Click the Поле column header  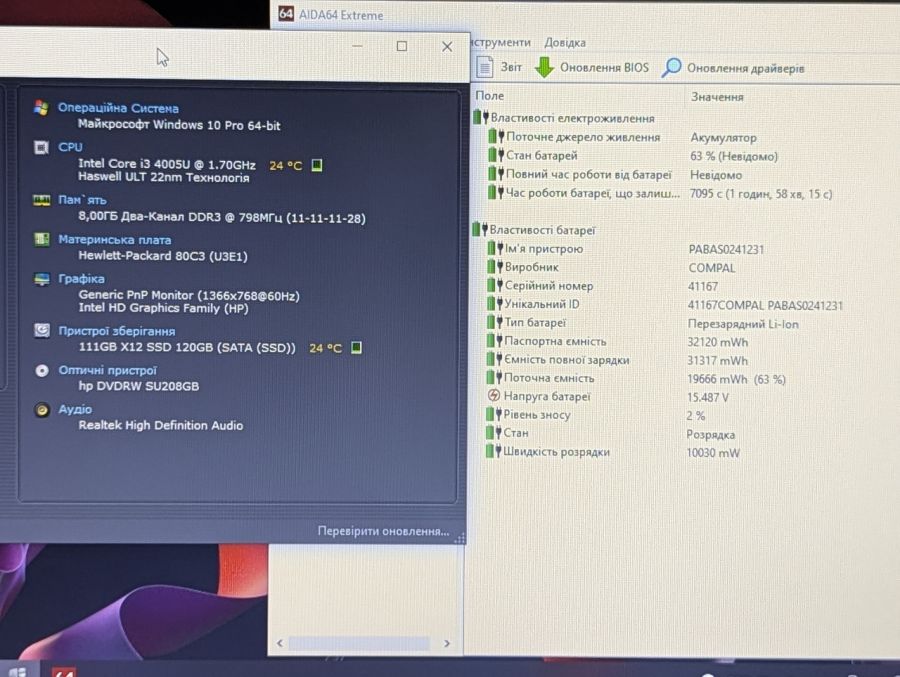(x=490, y=96)
